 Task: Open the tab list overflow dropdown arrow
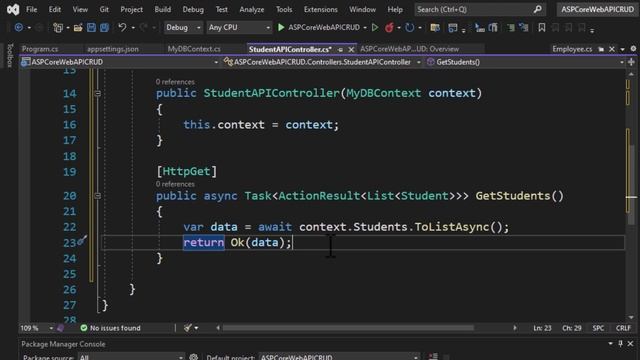pos(622,49)
